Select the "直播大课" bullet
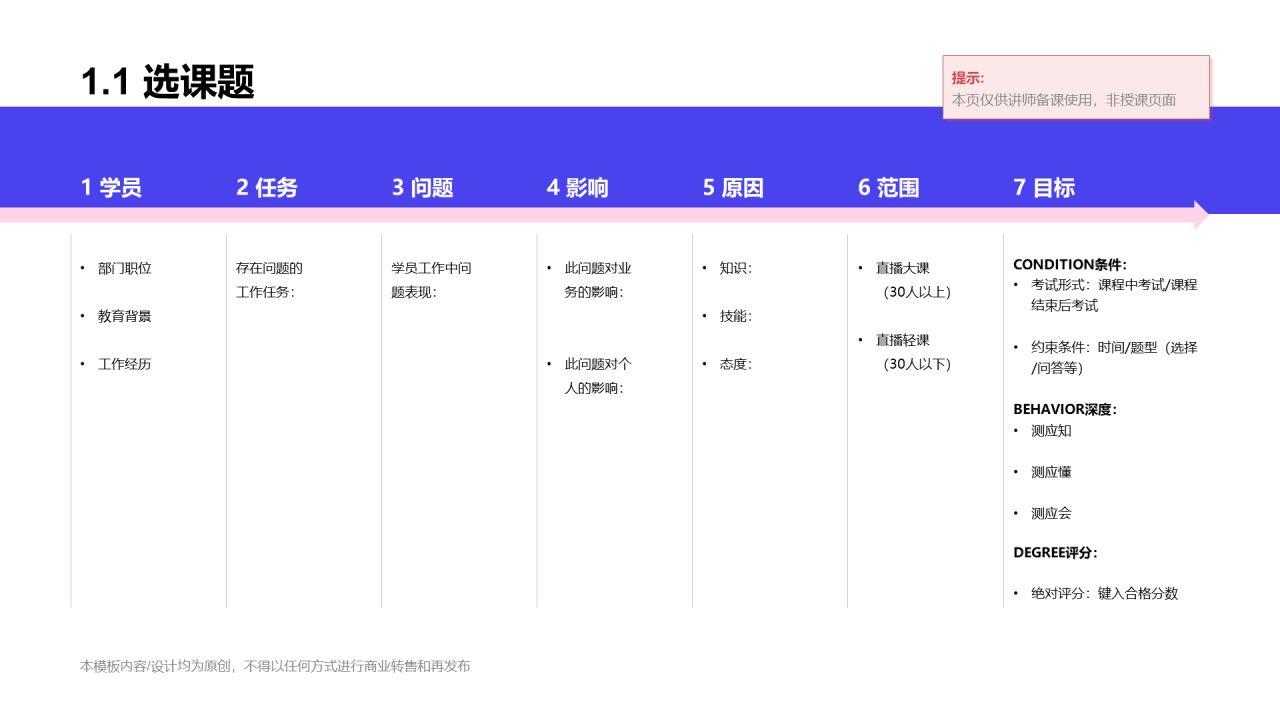This screenshot has height=720, width=1280. click(903, 269)
